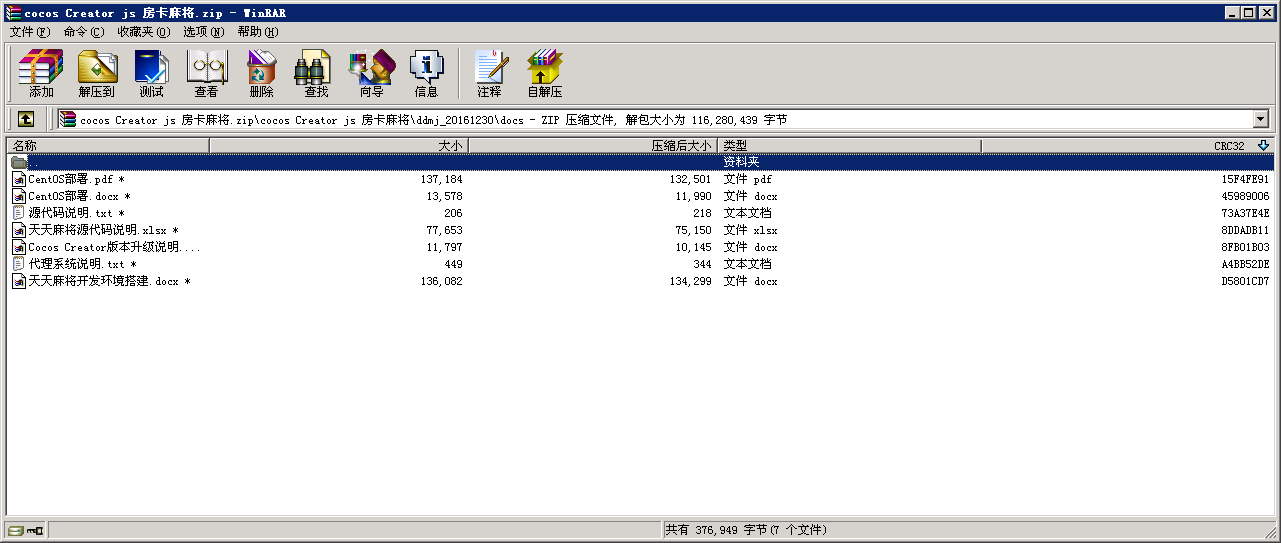Sort by the Name (名称) column header
This screenshot has height=543, width=1281.
[108, 146]
